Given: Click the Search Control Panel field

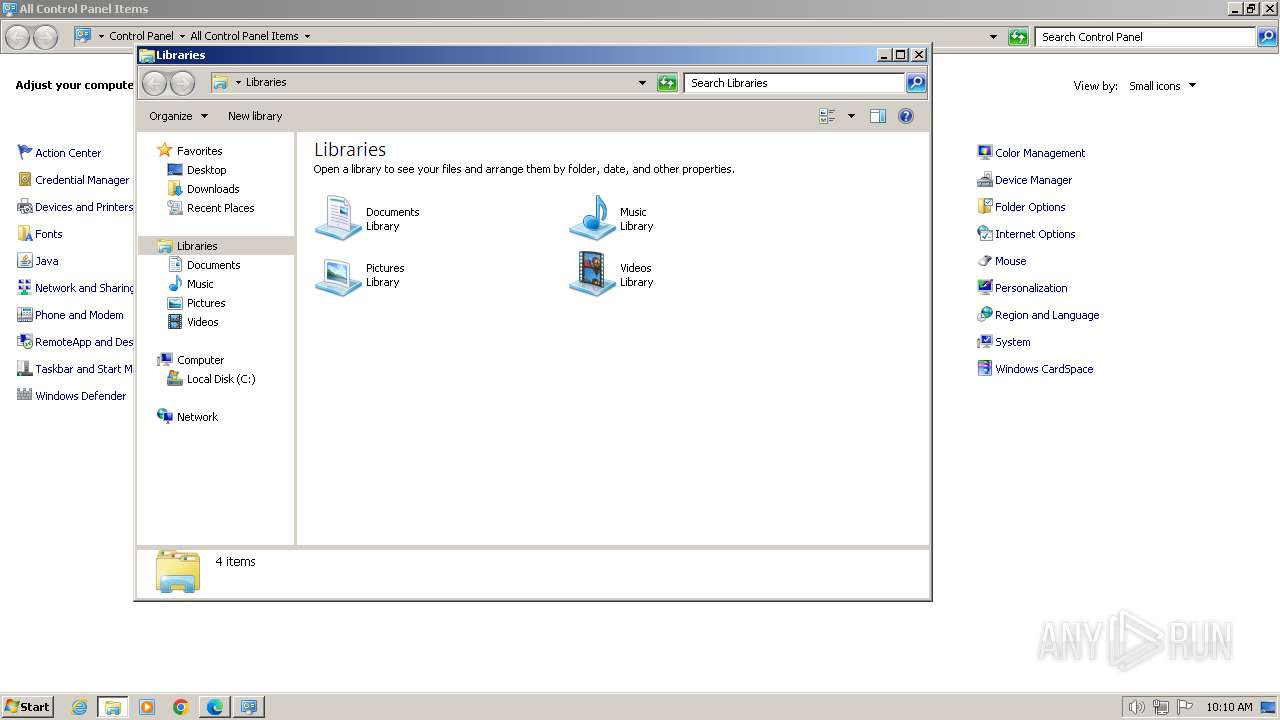Looking at the screenshot, I should (x=1146, y=37).
